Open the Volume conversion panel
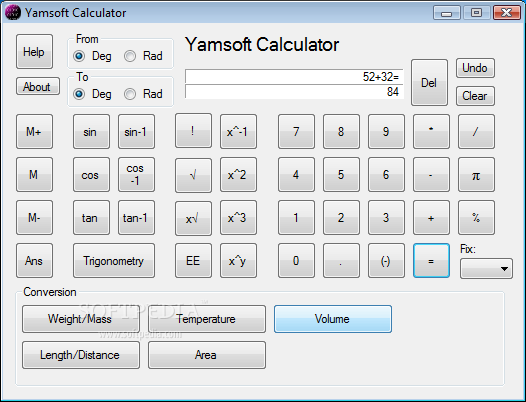Image resolution: width=526 pixels, height=402 pixels. [332, 319]
